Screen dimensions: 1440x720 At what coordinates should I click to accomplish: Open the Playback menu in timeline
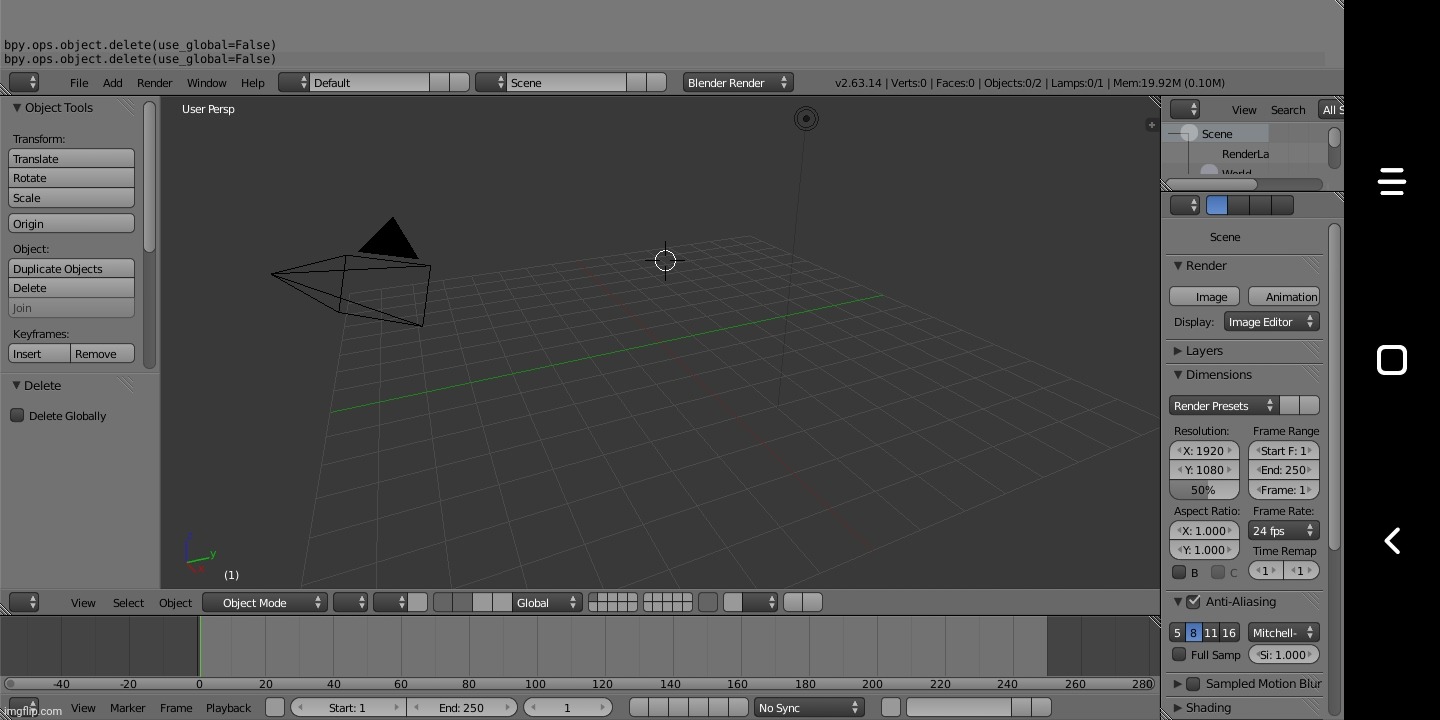point(228,707)
